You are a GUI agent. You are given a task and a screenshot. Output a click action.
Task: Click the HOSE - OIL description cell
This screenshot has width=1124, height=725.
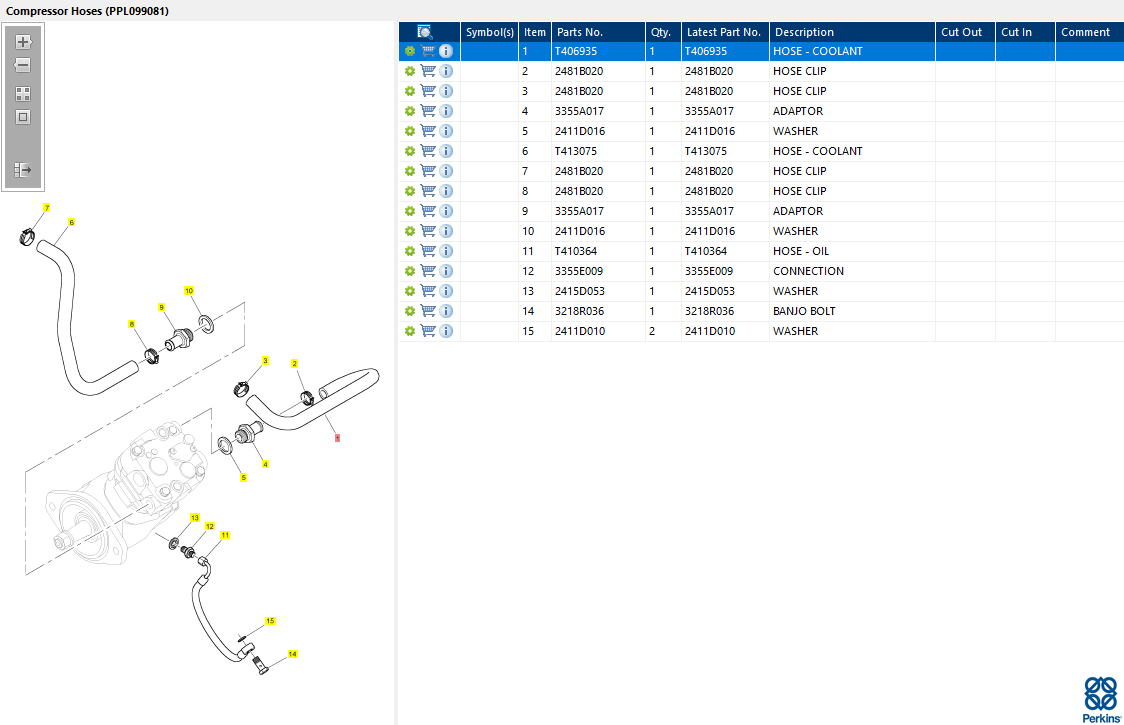click(x=852, y=251)
